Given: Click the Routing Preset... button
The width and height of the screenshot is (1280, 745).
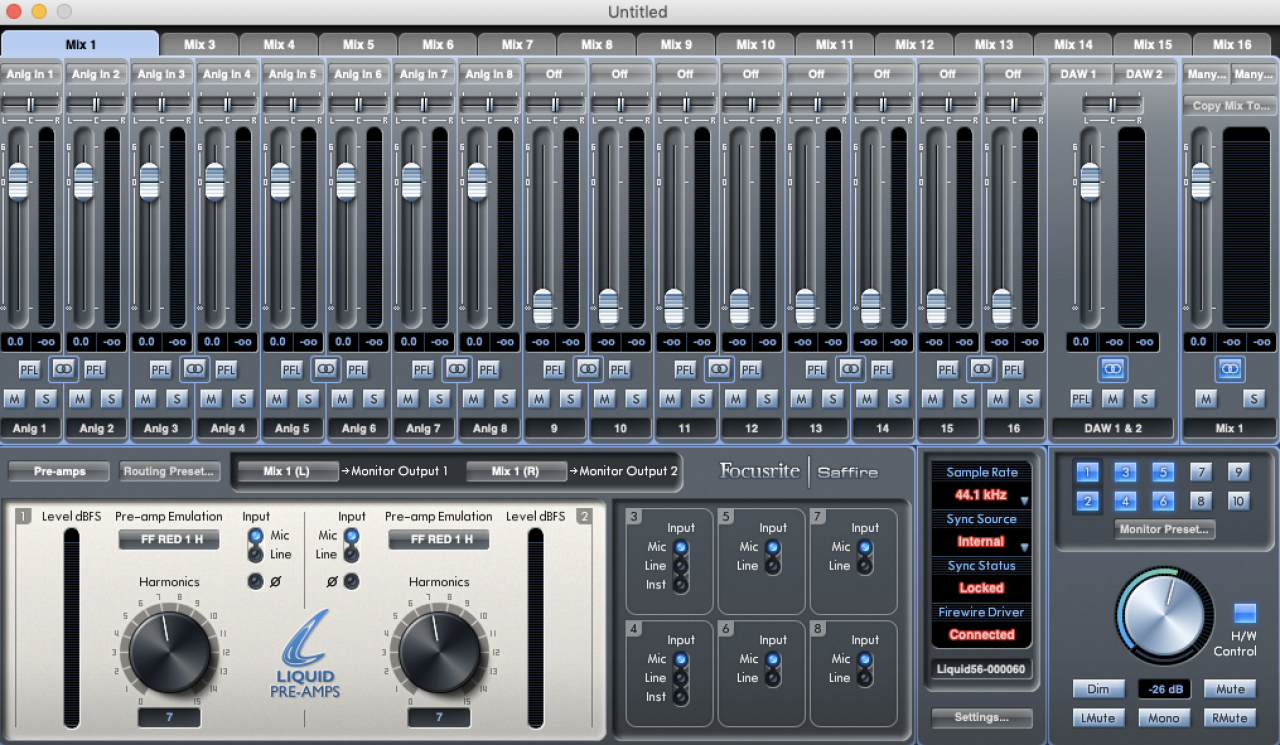Looking at the screenshot, I should 170,471.
